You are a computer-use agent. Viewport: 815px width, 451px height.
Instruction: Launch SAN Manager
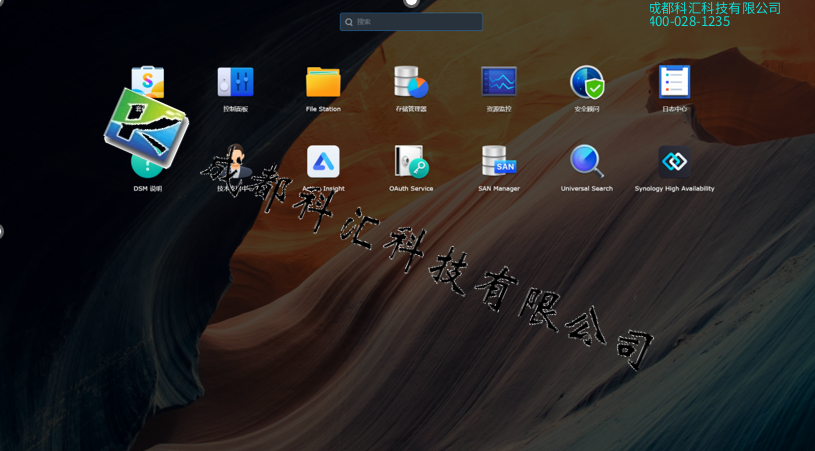[x=498, y=161]
